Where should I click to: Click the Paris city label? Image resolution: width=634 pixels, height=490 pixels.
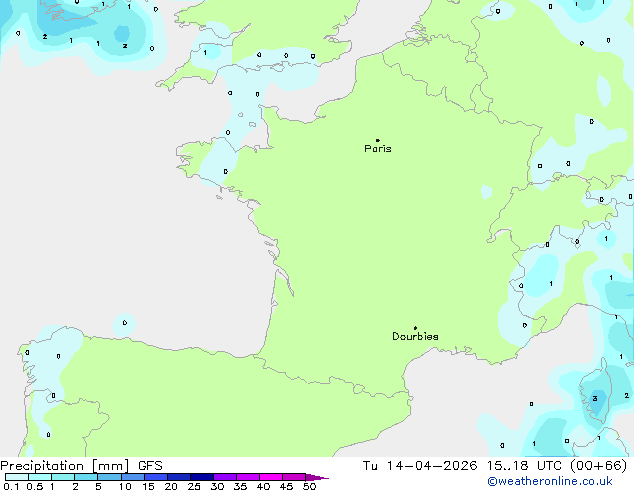click(x=378, y=149)
